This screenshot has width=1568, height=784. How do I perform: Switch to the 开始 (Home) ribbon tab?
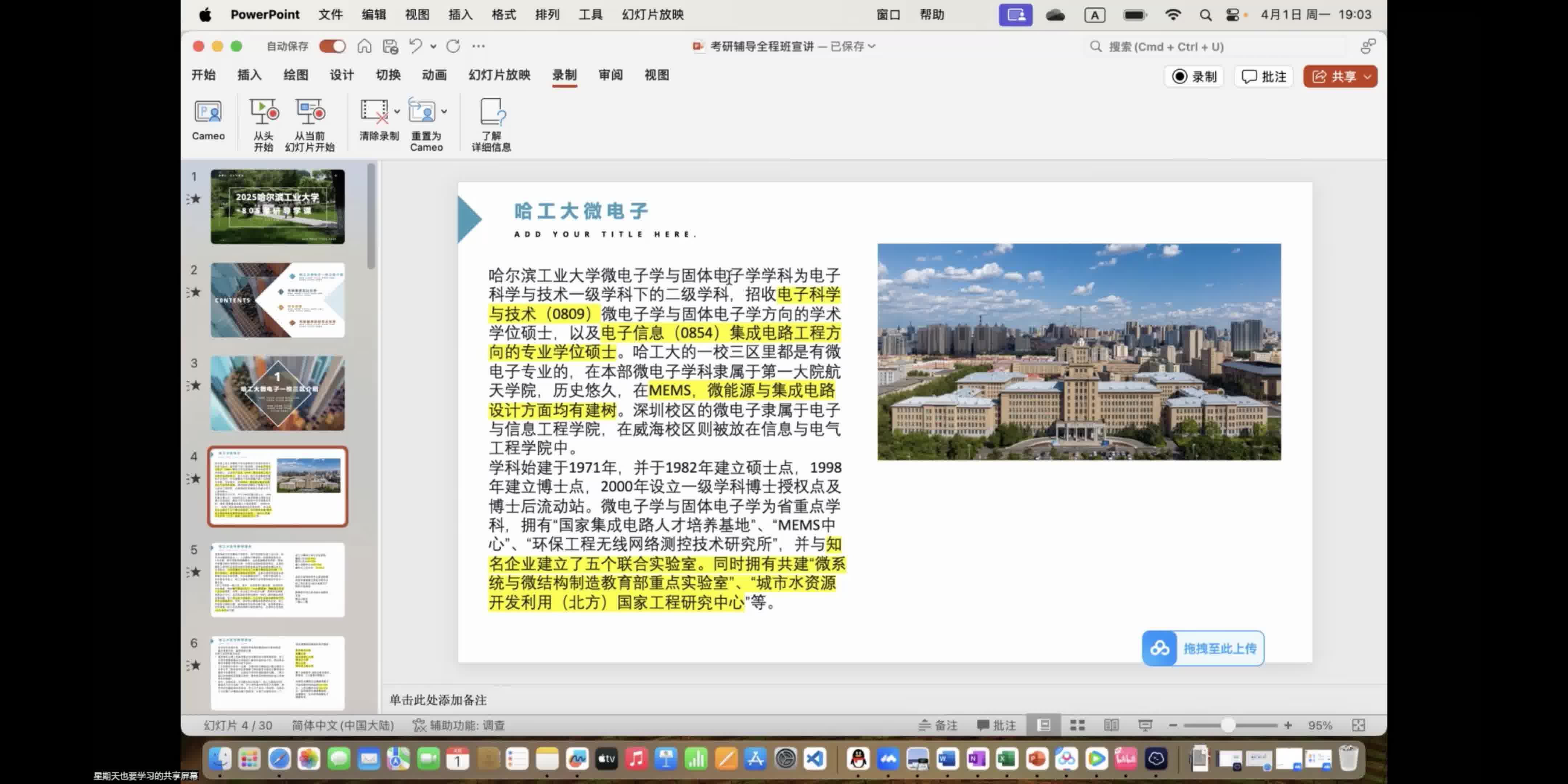pos(203,75)
